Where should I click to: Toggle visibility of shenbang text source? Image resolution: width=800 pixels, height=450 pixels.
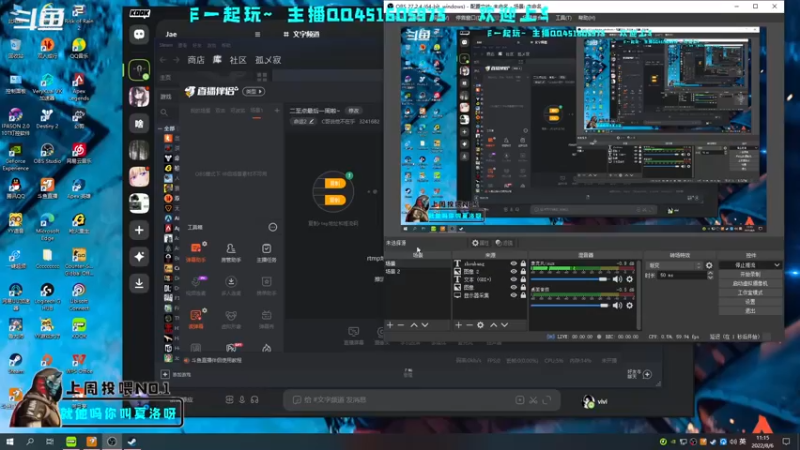[514, 264]
